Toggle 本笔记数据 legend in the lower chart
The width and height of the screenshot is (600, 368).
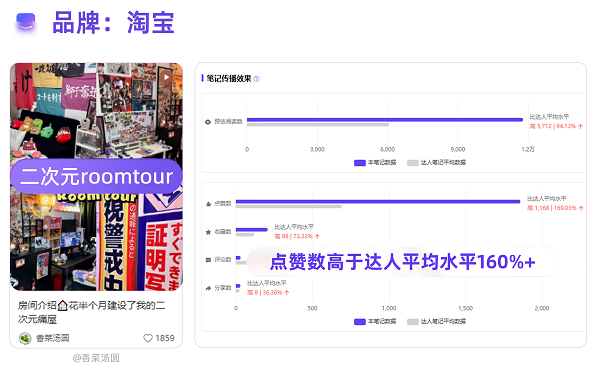click(x=375, y=322)
